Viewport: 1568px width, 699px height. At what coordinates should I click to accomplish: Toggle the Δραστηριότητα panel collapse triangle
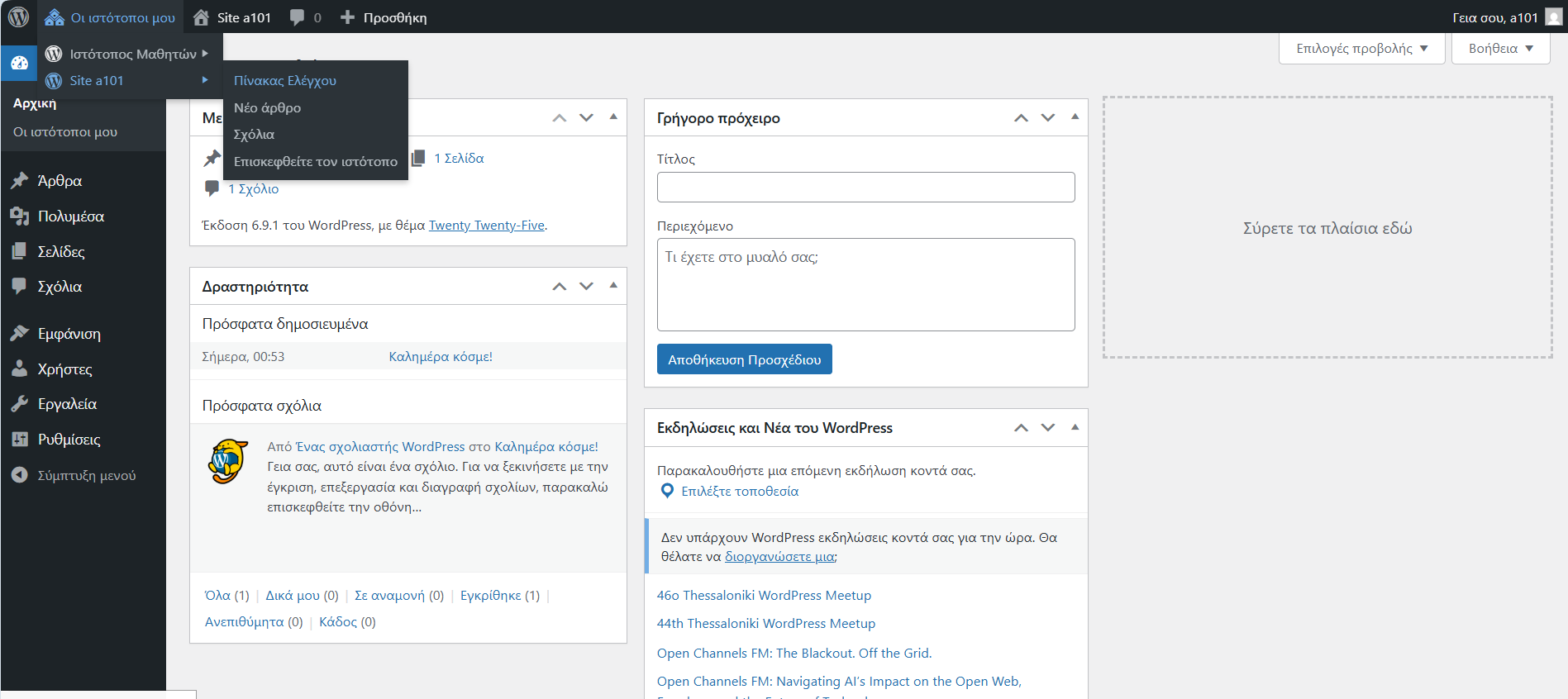click(x=613, y=286)
